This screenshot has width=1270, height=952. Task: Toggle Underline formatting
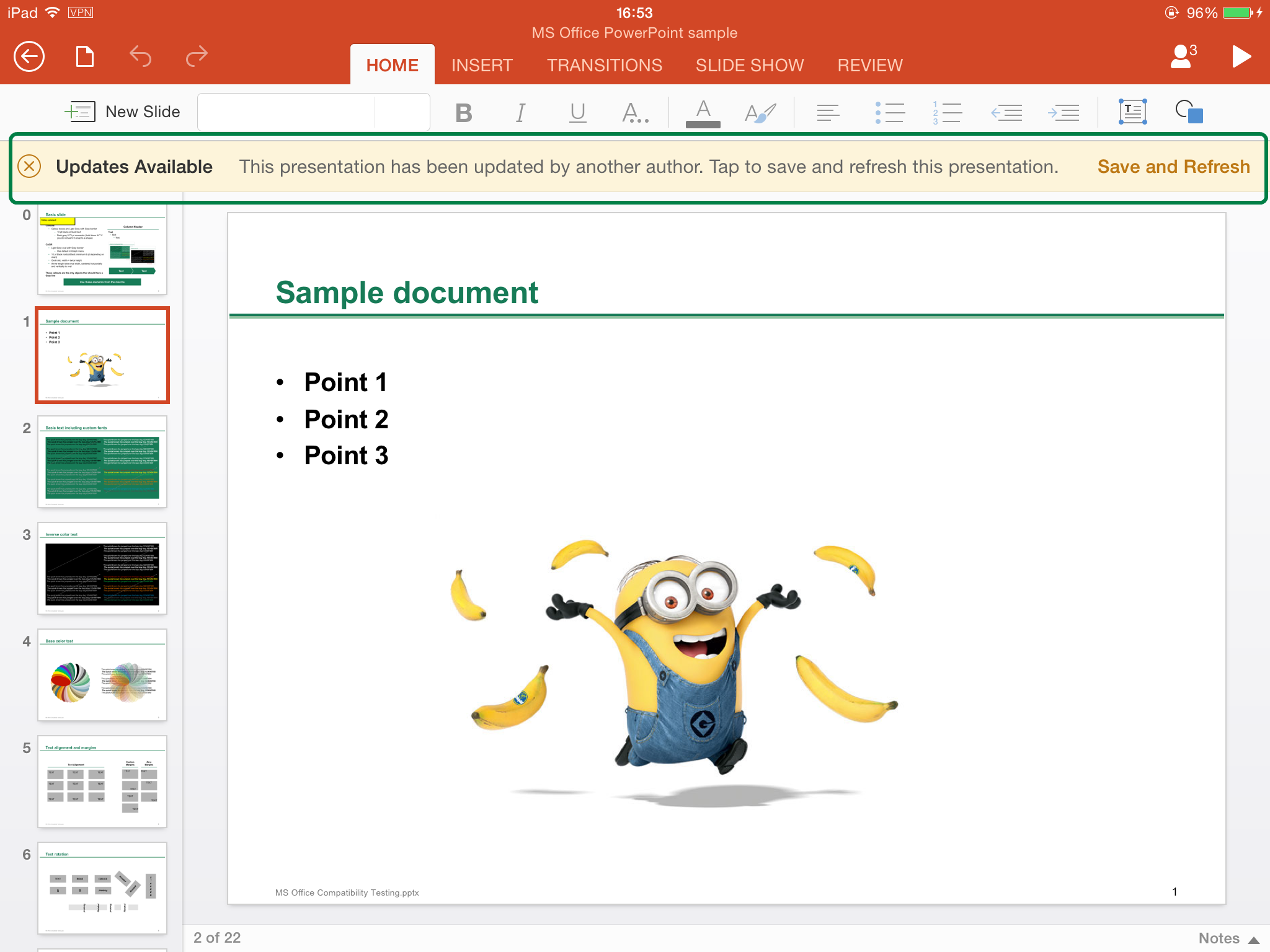click(x=577, y=113)
